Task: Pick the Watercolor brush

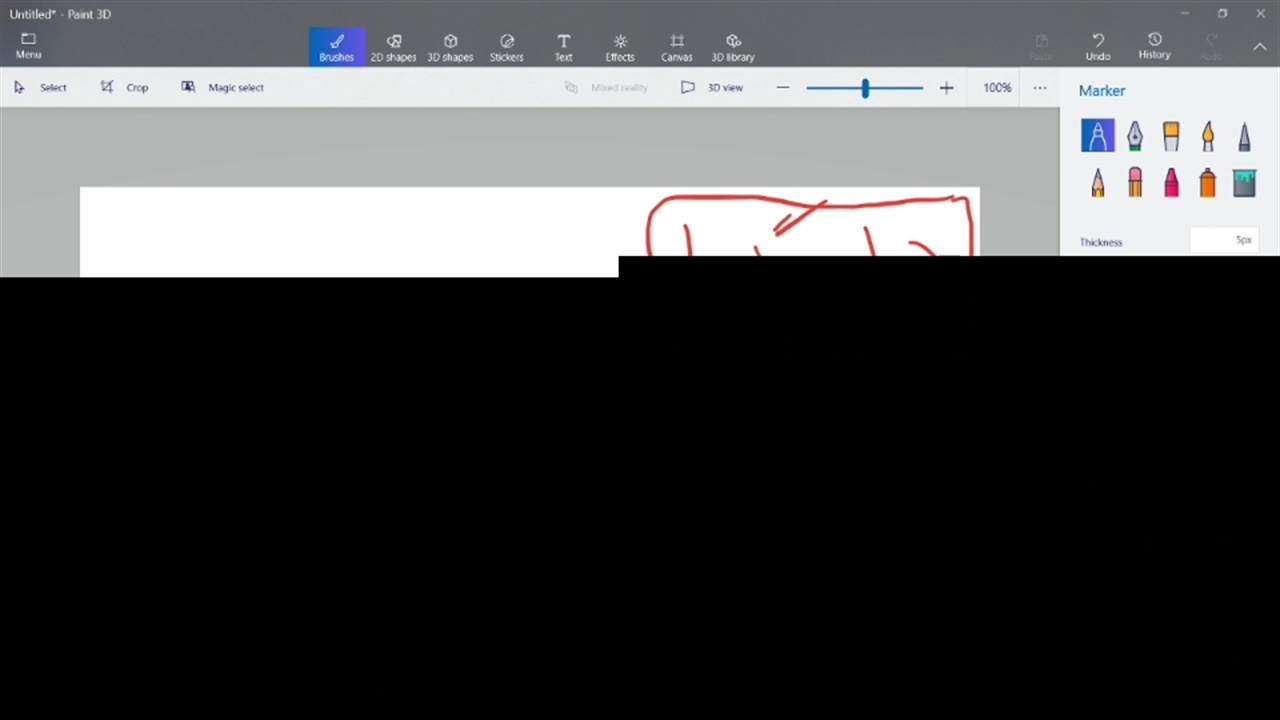Action: [x=1208, y=136]
